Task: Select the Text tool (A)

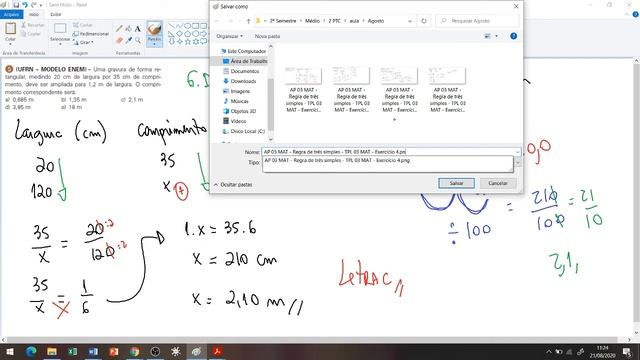Action: coord(138,29)
